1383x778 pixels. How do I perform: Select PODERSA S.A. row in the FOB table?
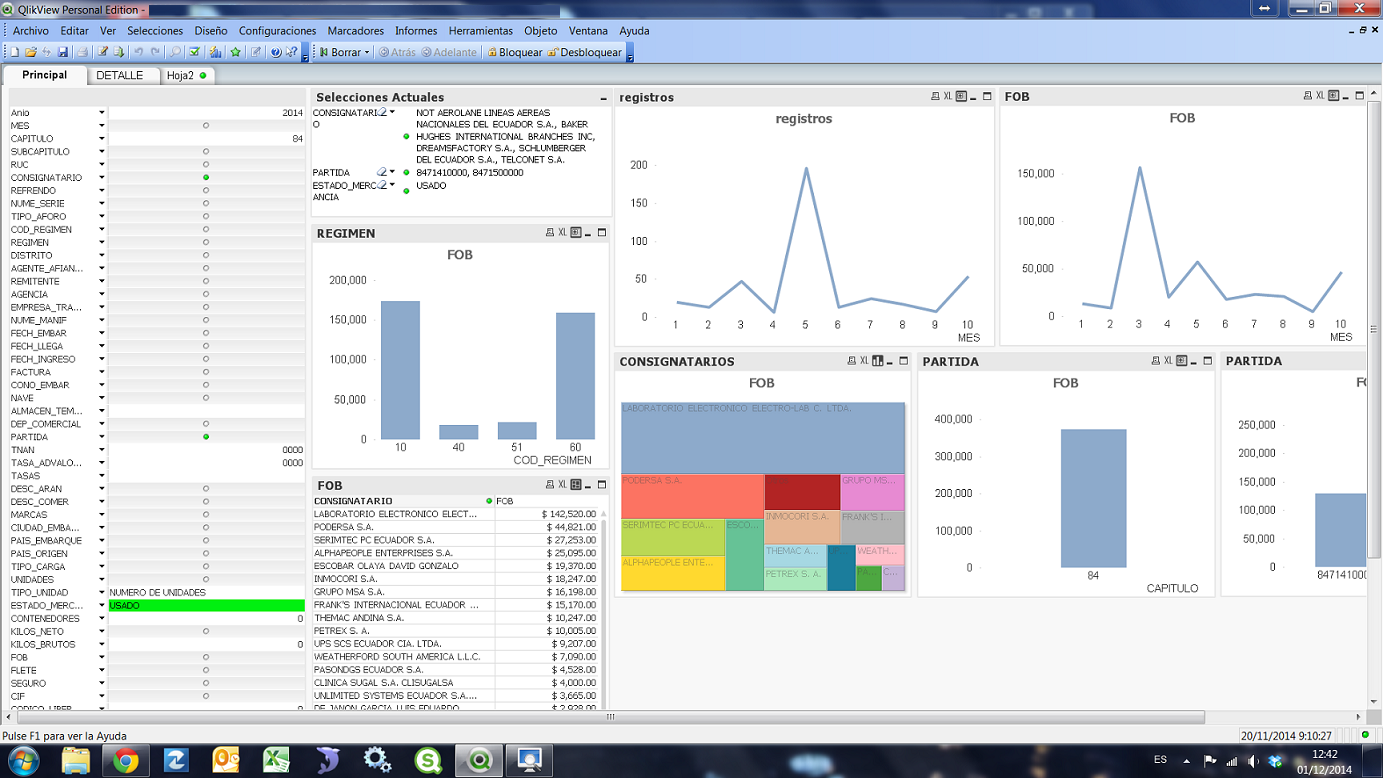455,527
